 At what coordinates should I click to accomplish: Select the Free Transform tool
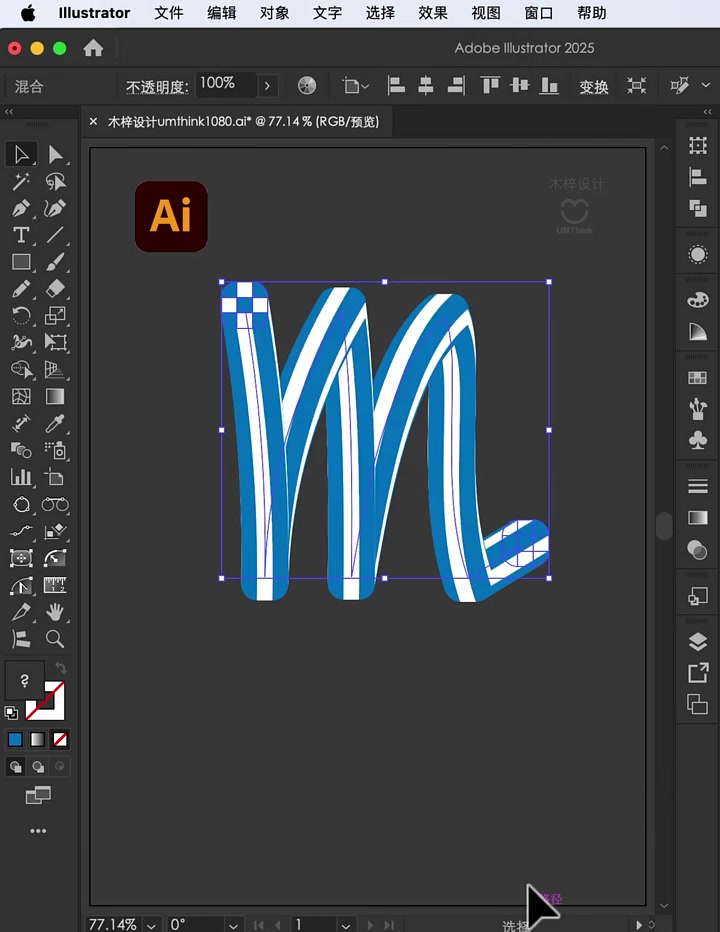(x=55, y=342)
